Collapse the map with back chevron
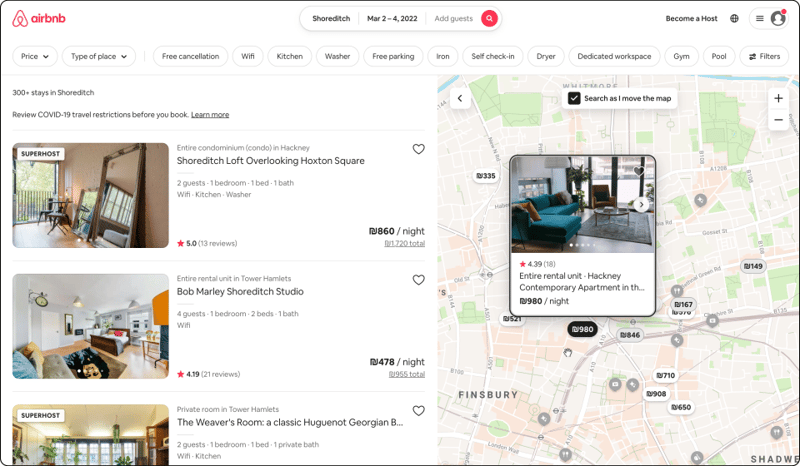The width and height of the screenshot is (800, 466). 460,98
